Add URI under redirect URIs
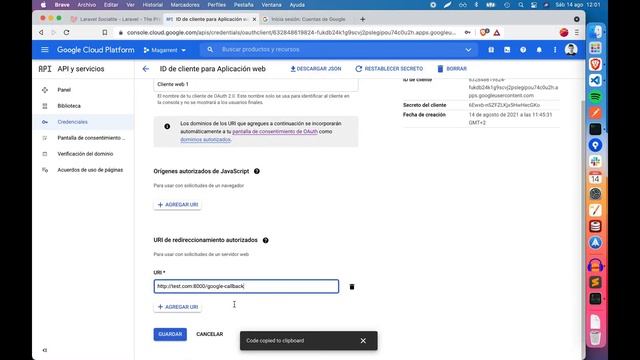Image resolution: width=640 pixels, height=360 pixels. pos(178,307)
